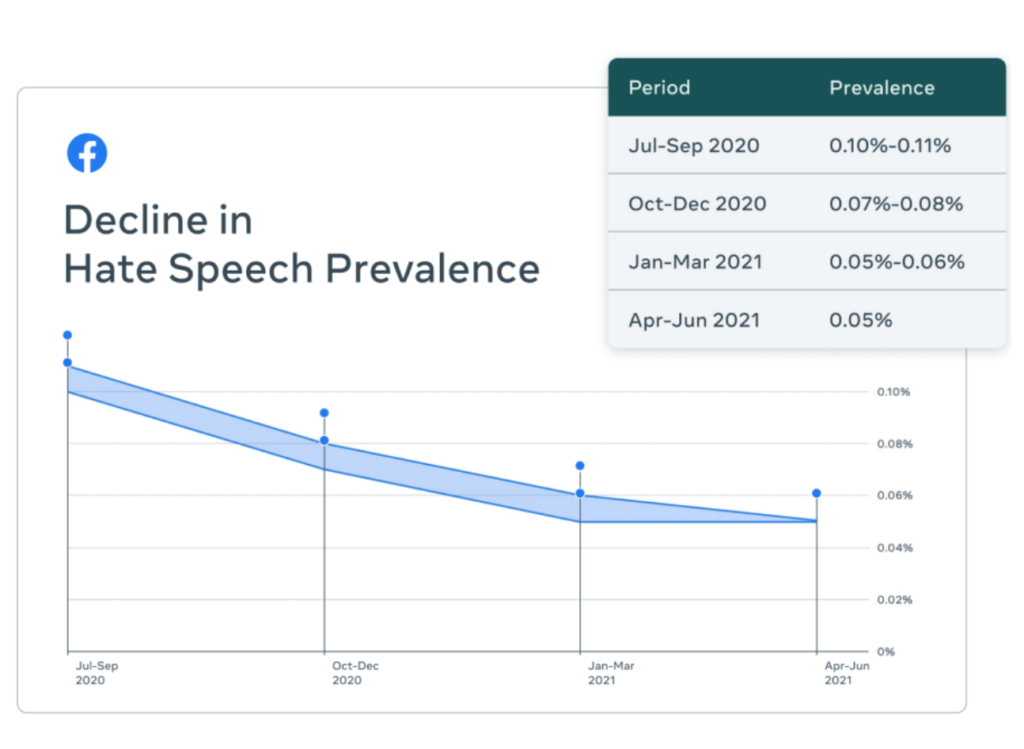This screenshot has height=749, width=1024.
Task: Click the Jul-Sep 2020 table row label
Action: pyautogui.click(x=693, y=146)
